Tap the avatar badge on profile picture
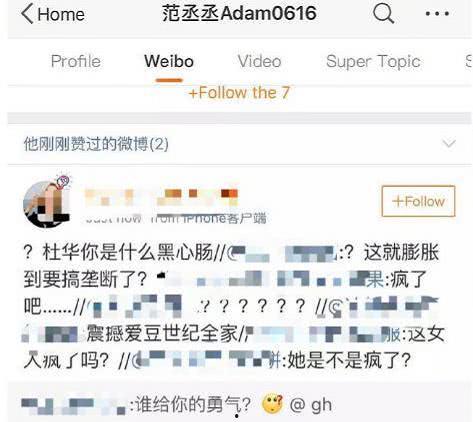 63,182
